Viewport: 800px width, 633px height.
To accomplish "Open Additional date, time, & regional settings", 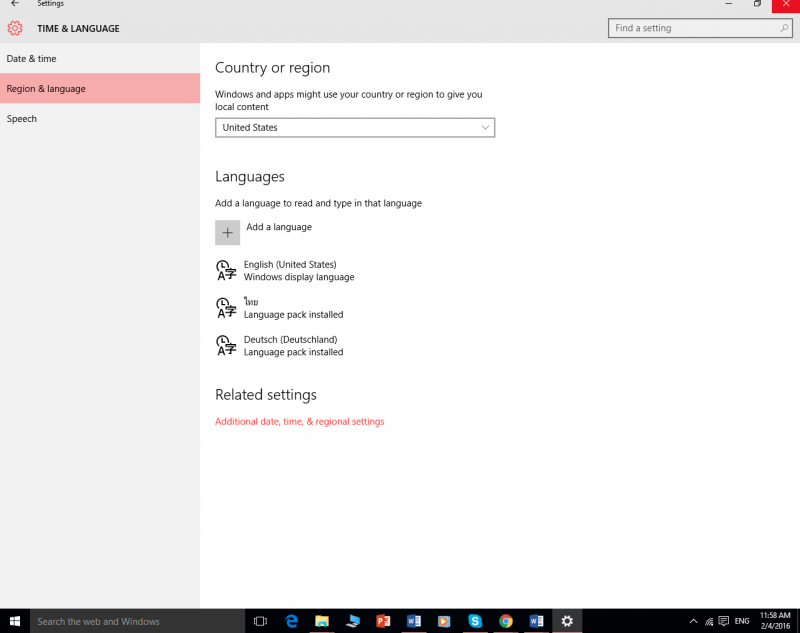I will click(299, 421).
